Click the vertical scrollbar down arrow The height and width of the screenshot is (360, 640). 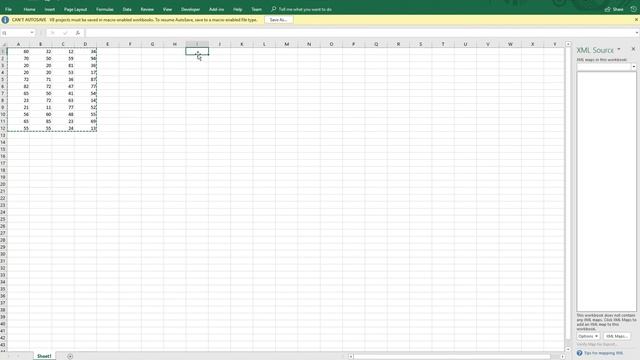coord(568,349)
